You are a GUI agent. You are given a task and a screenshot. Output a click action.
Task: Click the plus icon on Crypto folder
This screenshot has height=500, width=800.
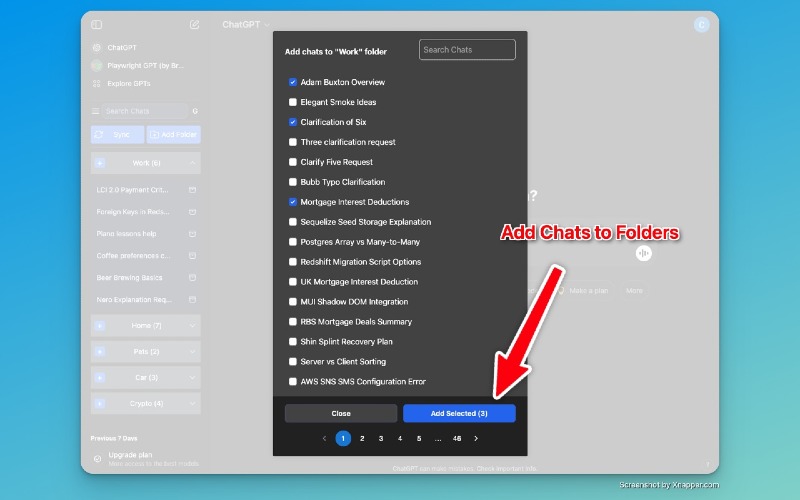[x=100, y=404]
